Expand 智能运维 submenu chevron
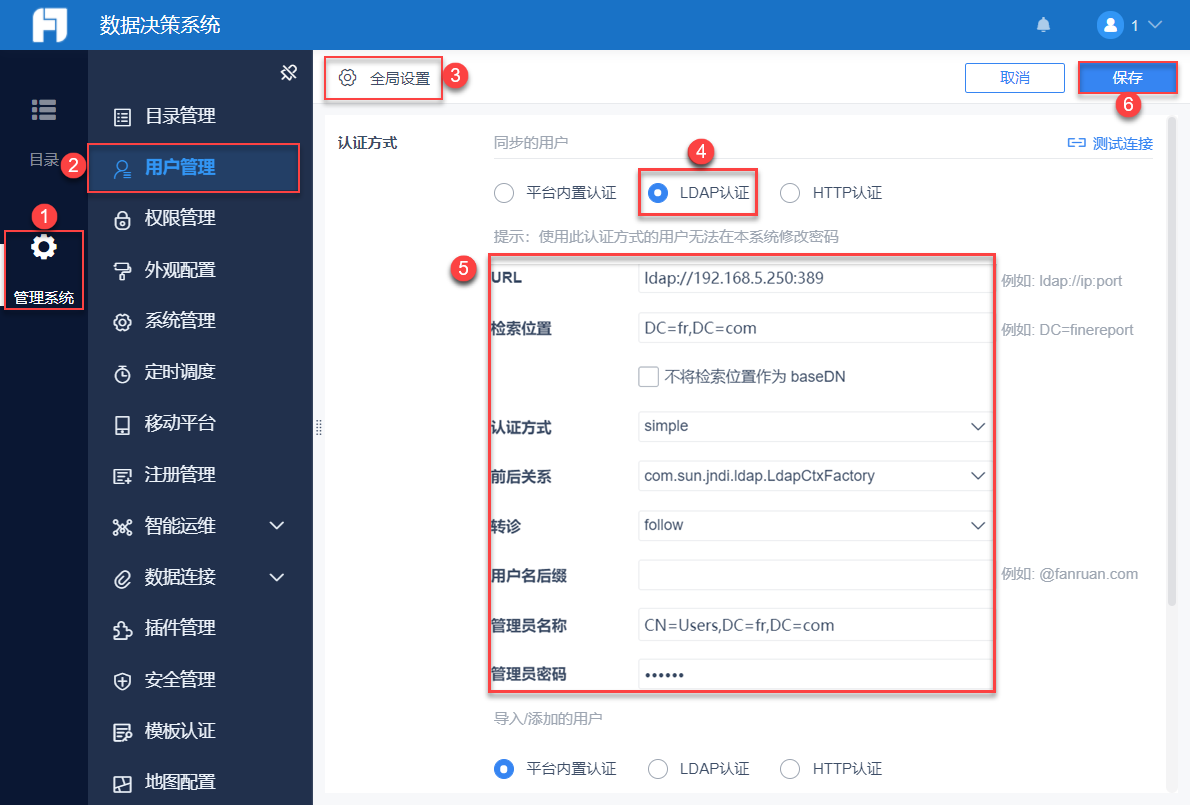This screenshot has width=1190, height=805. (x=277, y=526)
